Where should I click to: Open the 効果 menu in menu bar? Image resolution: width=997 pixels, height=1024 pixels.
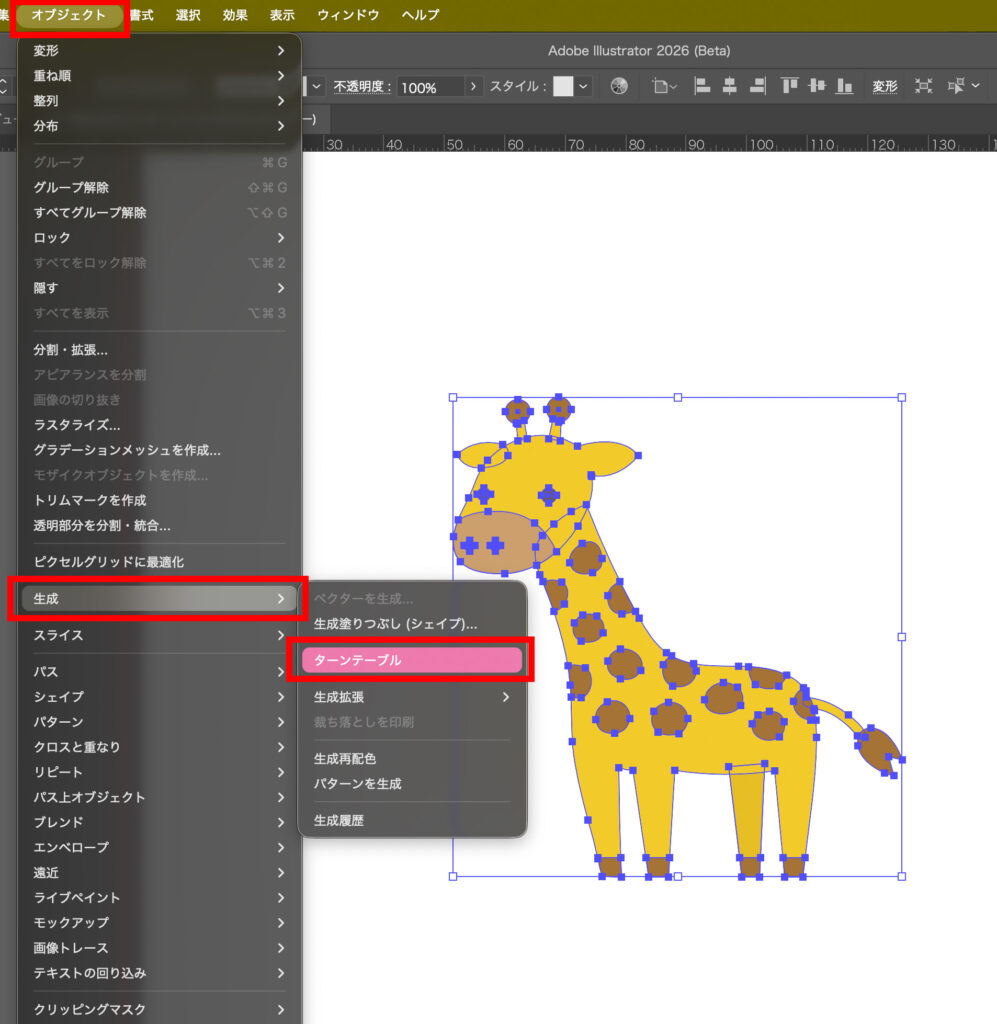tap(235, 15)
